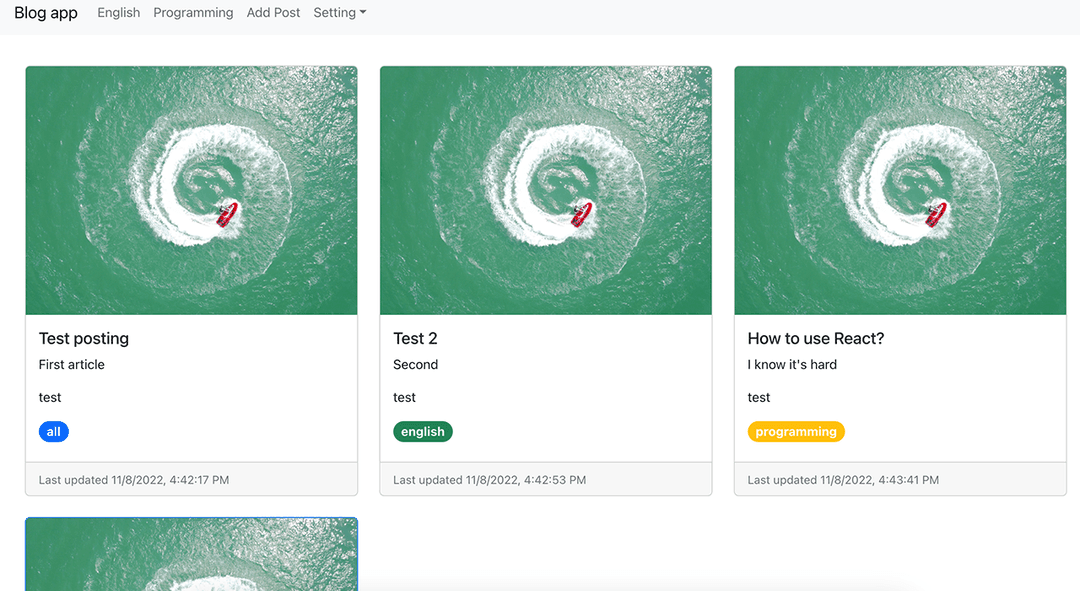
Task: Click the Setting dropdown caret arrow
Action: [x=363, y=12]
